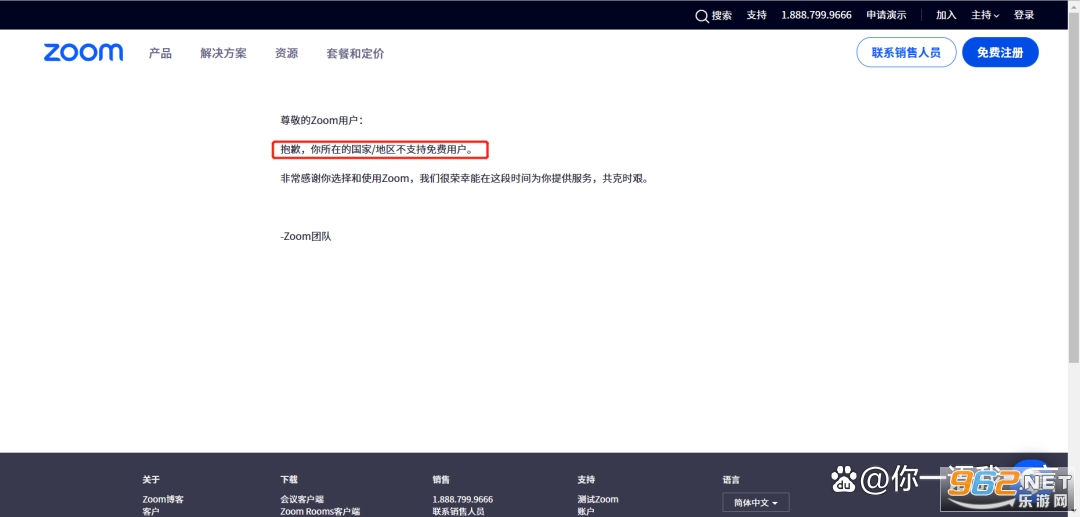The width and height of the screenshot is (1080, 517).
Task: Open the 产品 menu
Action: [x=160, y=53]
